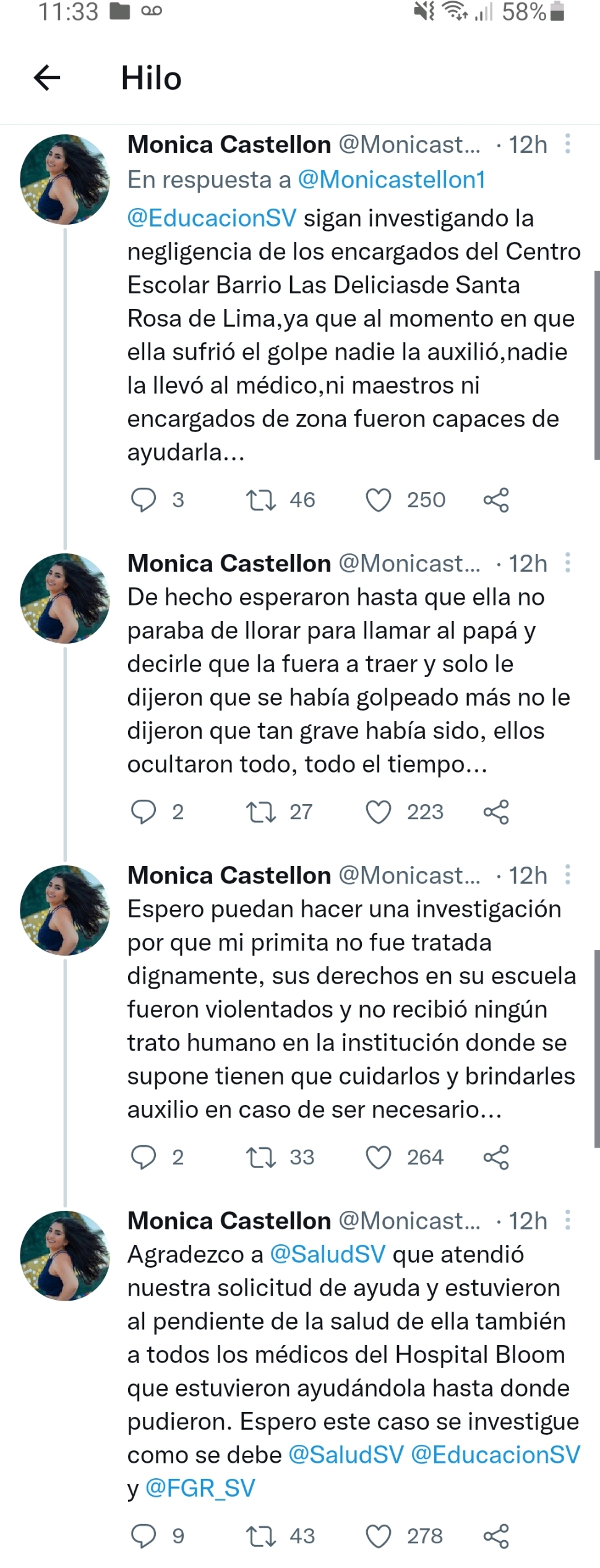Open more options on third tweet
Screen dimensions: 600x1568
pyautogui.click(x=568, y=875)
